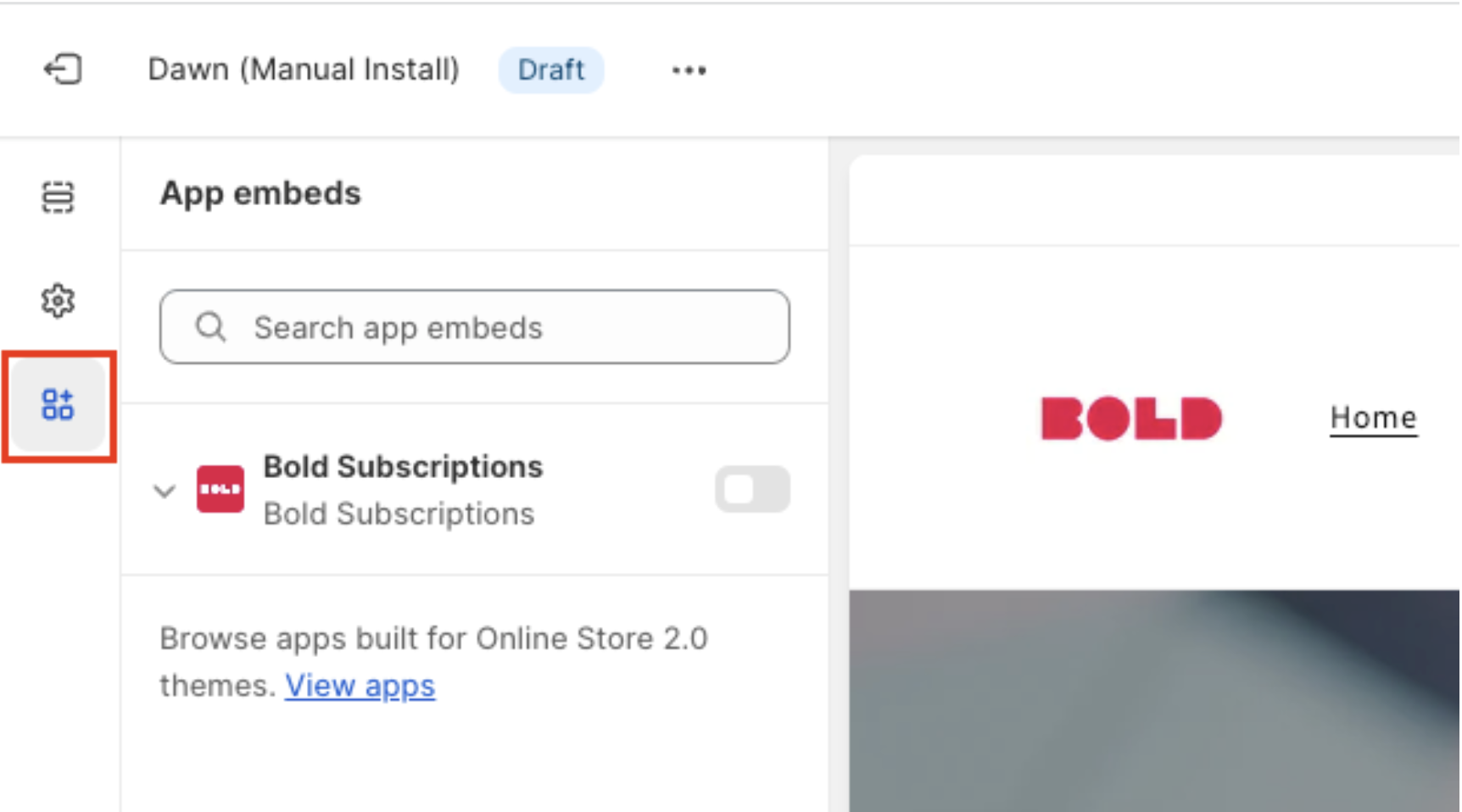The height and width of the screenshot is (812, 1462).
Task: Click the App embeds panel heading
Action: (x=260, y=194)
